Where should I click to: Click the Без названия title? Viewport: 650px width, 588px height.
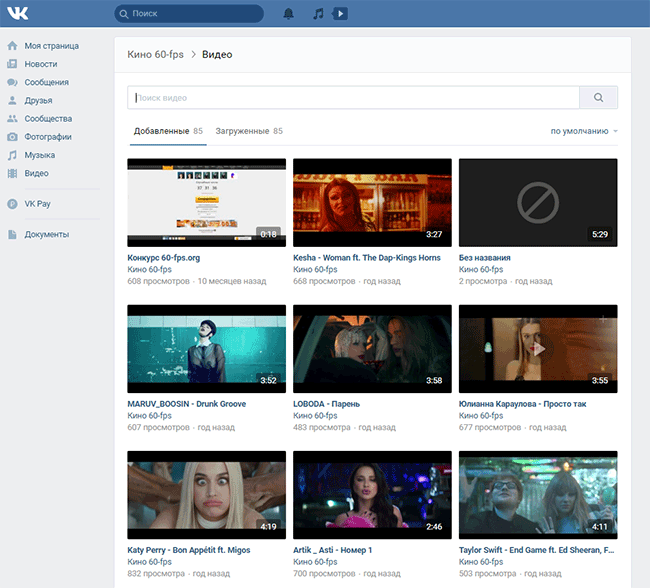click(485, 258)
